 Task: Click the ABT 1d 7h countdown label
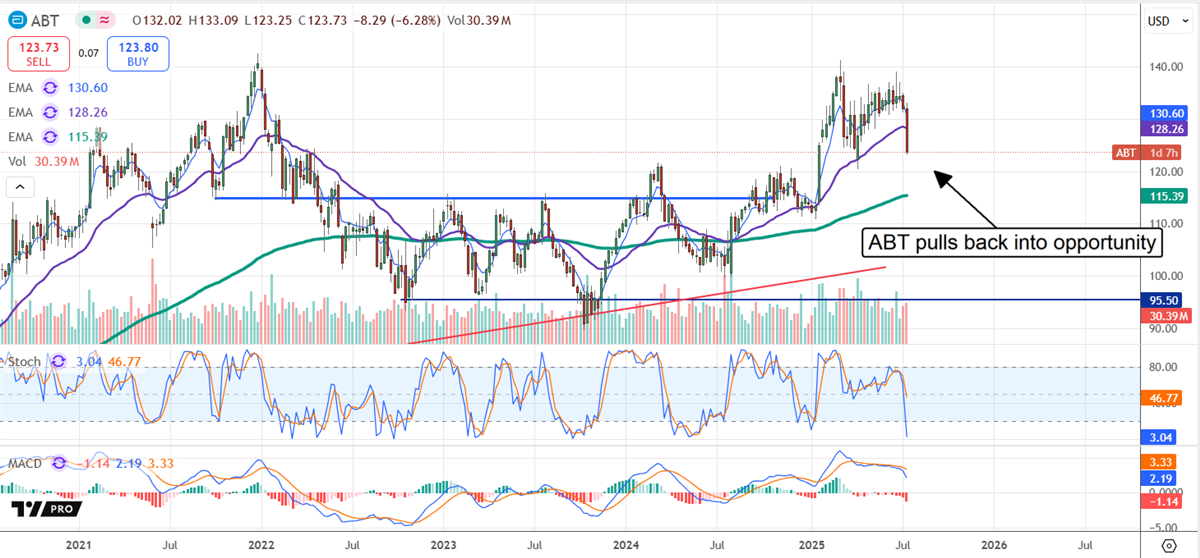point(1147,153)
